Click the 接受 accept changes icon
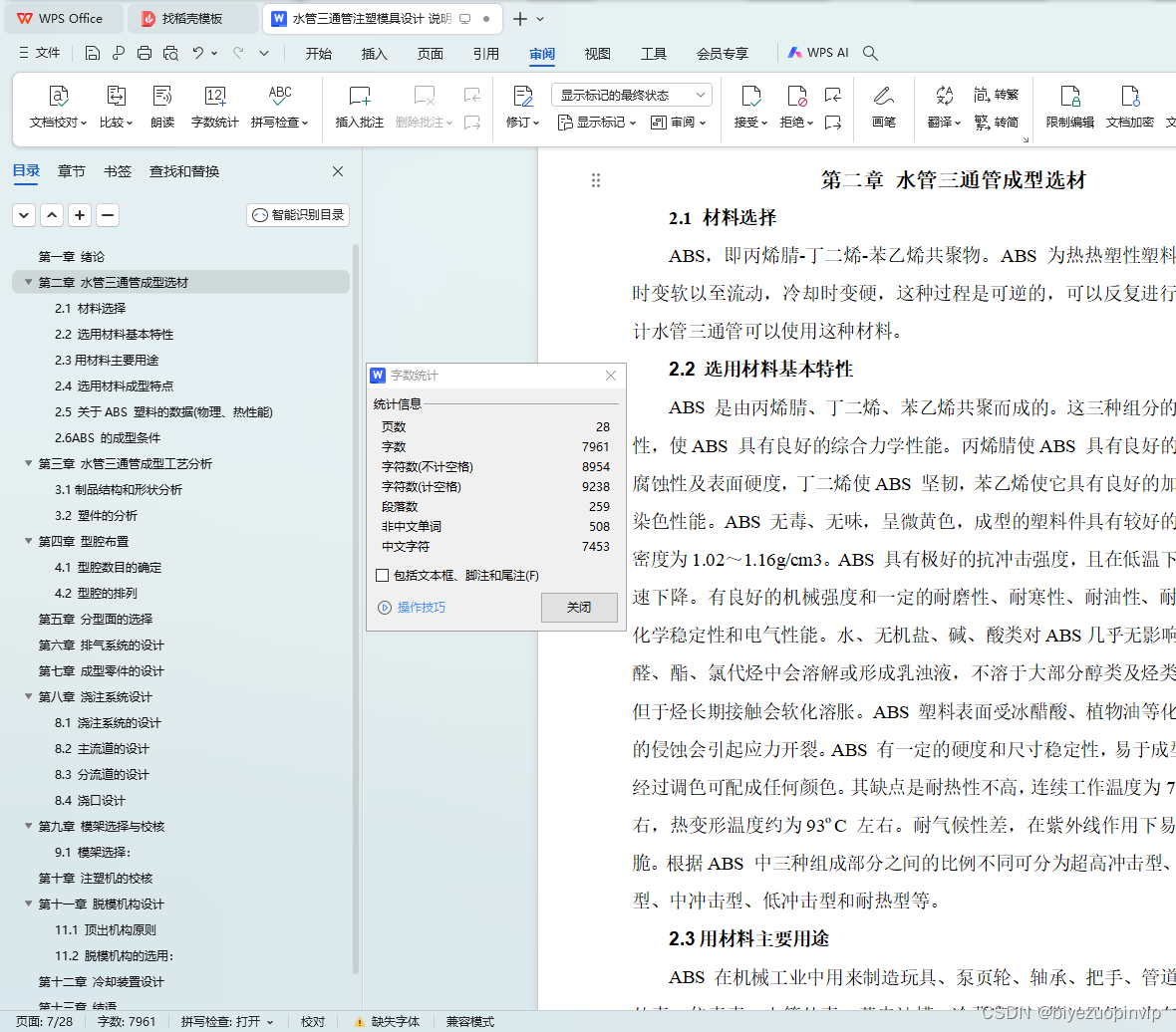This screenshot has width=1176, height=1032. pos(750,96)
